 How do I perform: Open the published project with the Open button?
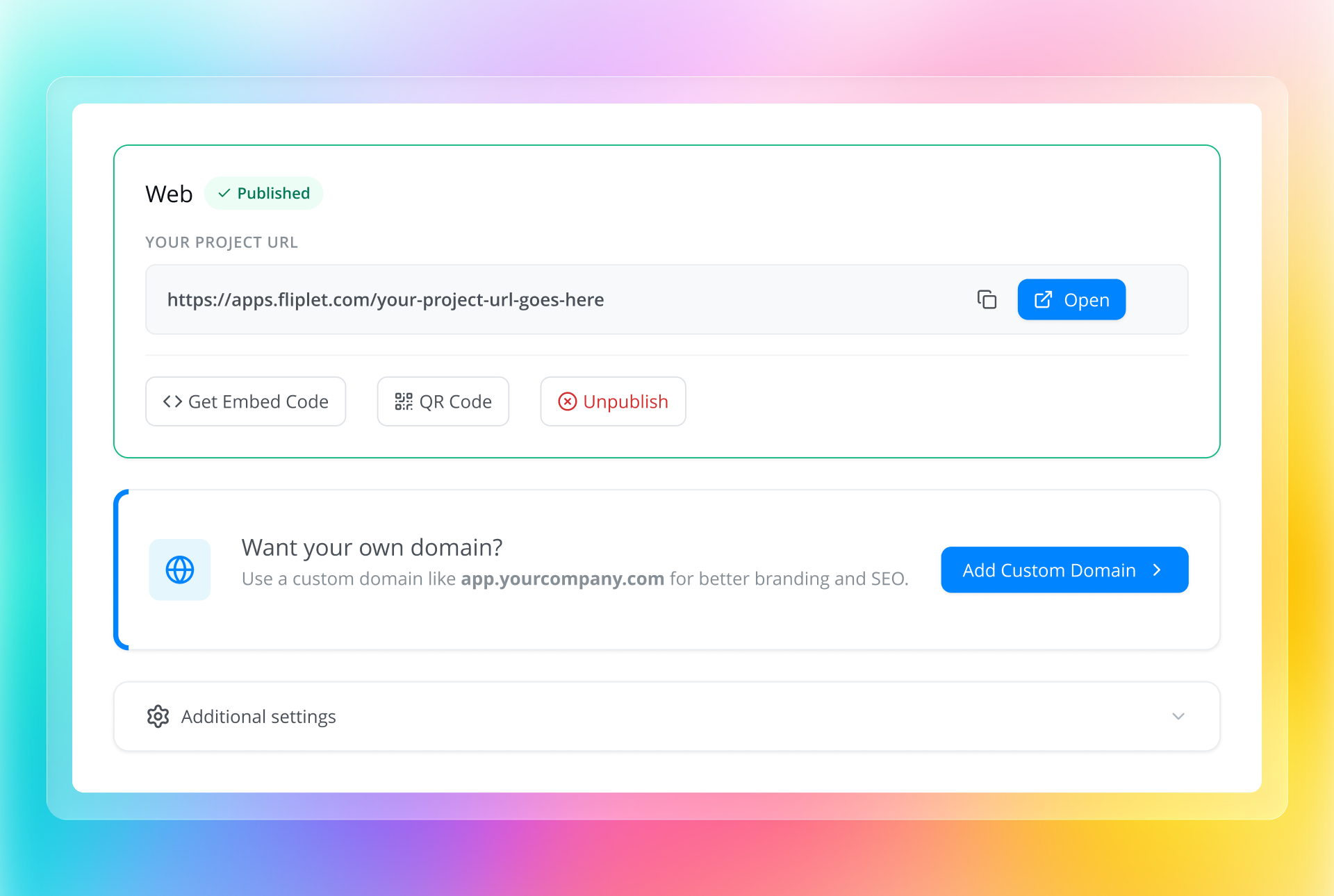[1071, 299]
